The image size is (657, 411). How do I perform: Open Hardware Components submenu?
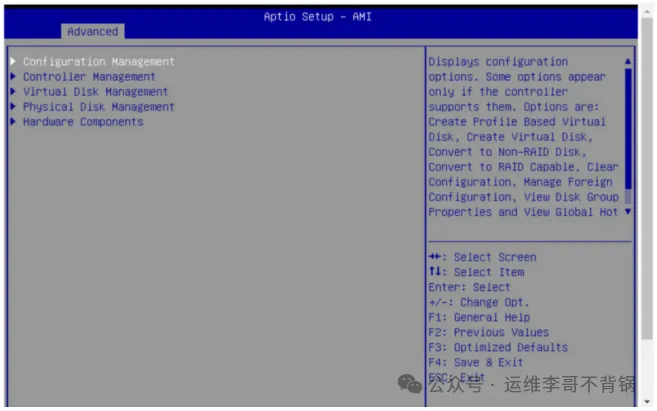(83, 122)
